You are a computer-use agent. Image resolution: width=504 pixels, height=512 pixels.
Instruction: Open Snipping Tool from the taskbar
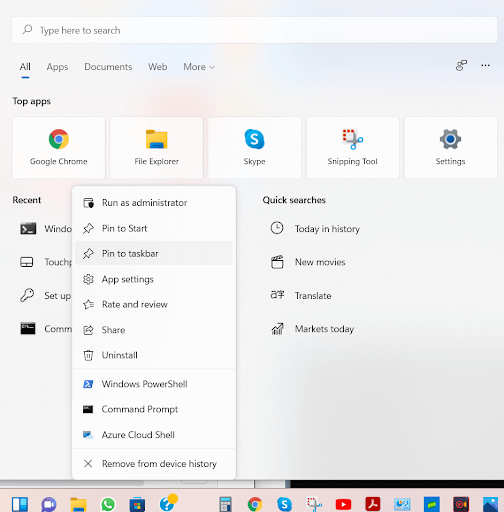pos(314,505)
